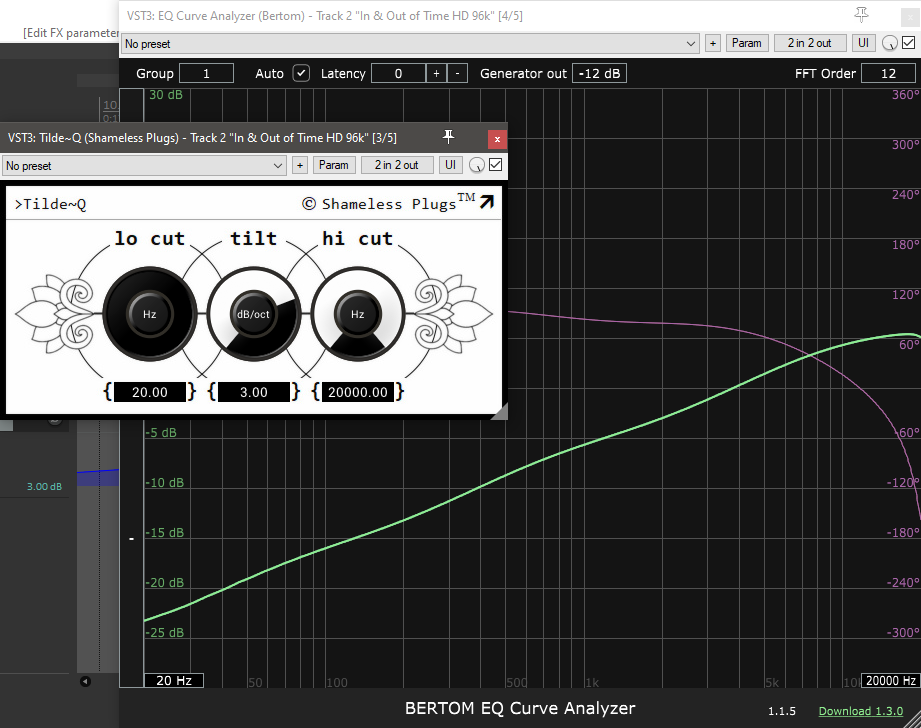921x728 pixels.
Task: Toggle UI button in EQ Curve Analyzer window
Action: point(863,43)
